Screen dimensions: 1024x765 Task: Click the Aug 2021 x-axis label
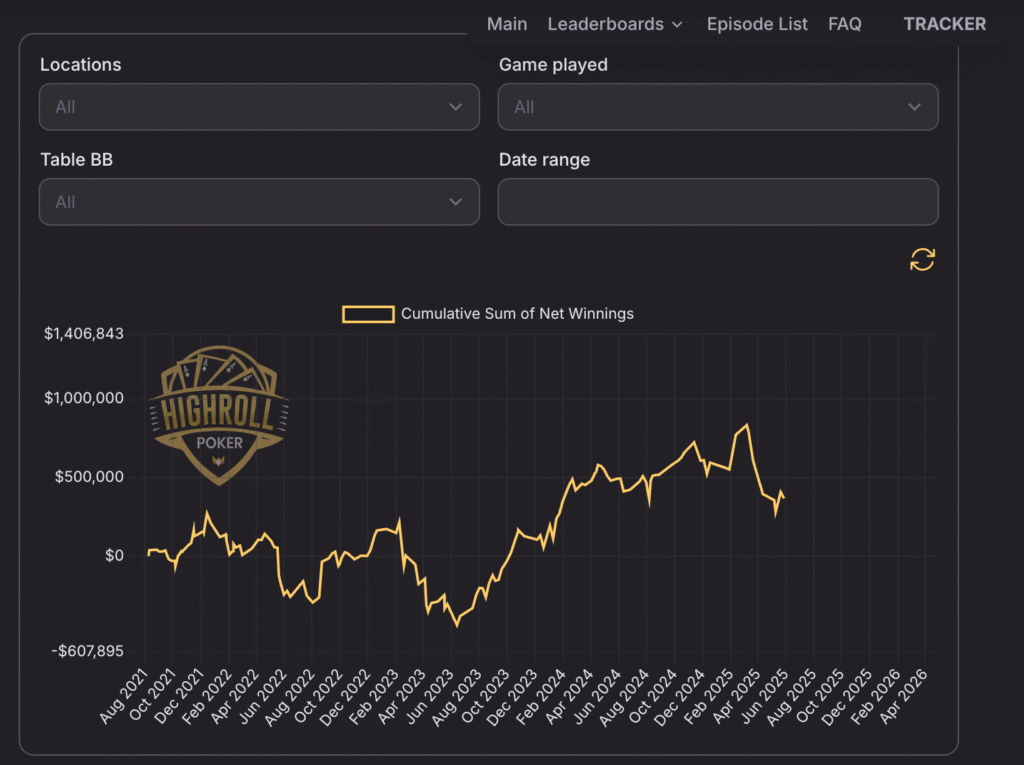click(124, 696)
